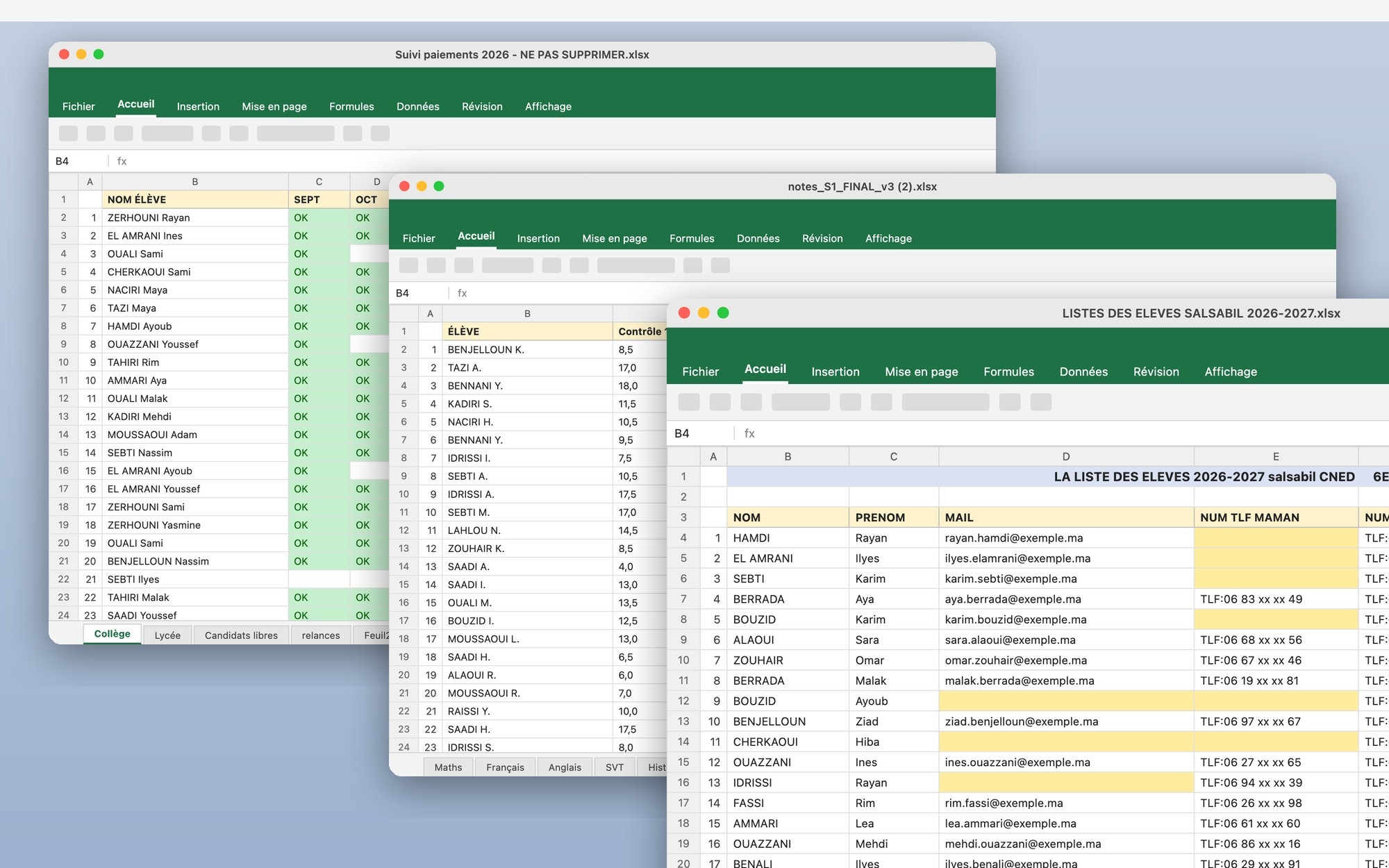Select Formules tab in LISTES DES ELEVES window

[1008, 372]
